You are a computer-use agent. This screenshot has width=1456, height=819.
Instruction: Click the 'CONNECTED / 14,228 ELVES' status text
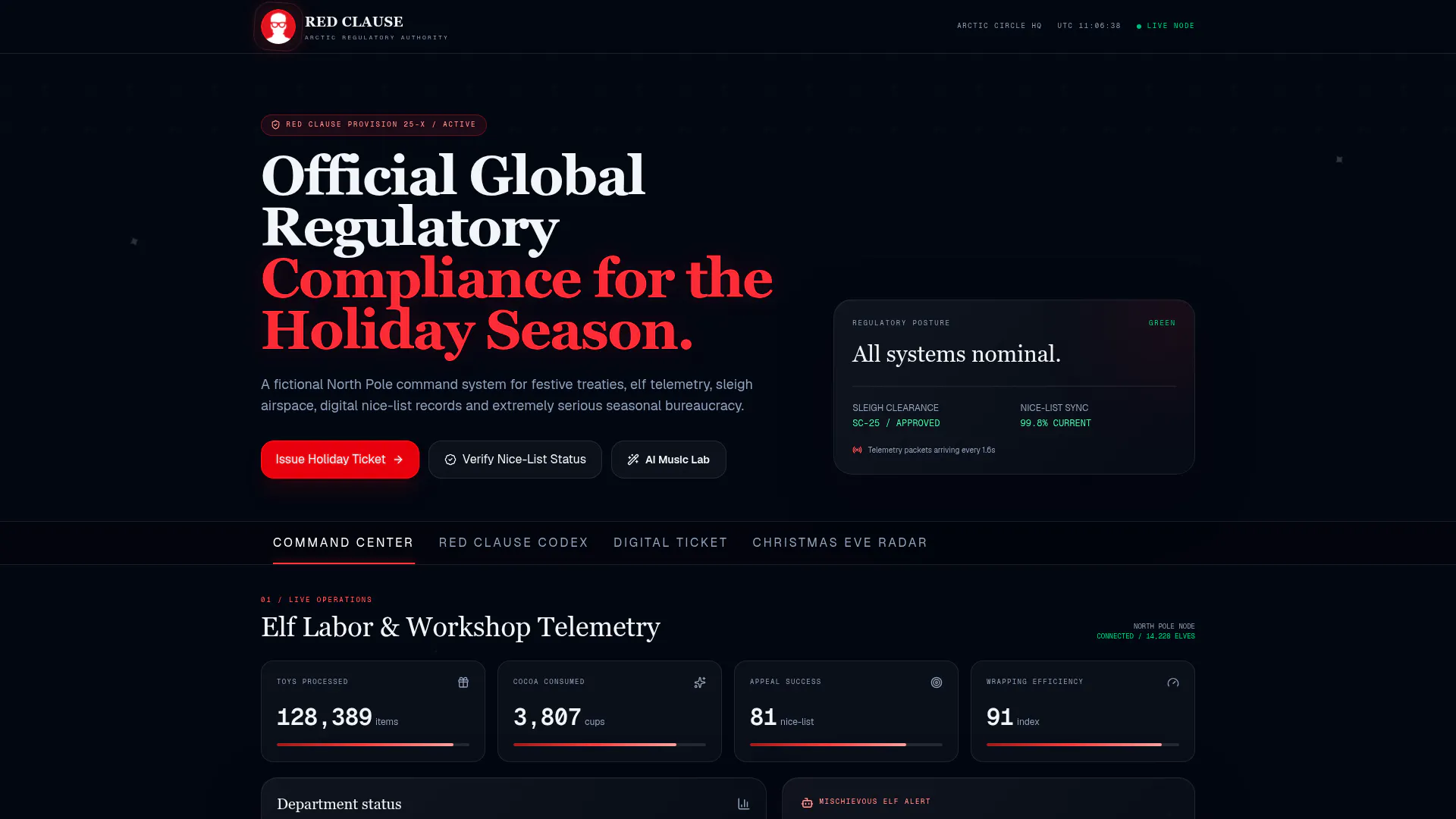coord(1146,636)
